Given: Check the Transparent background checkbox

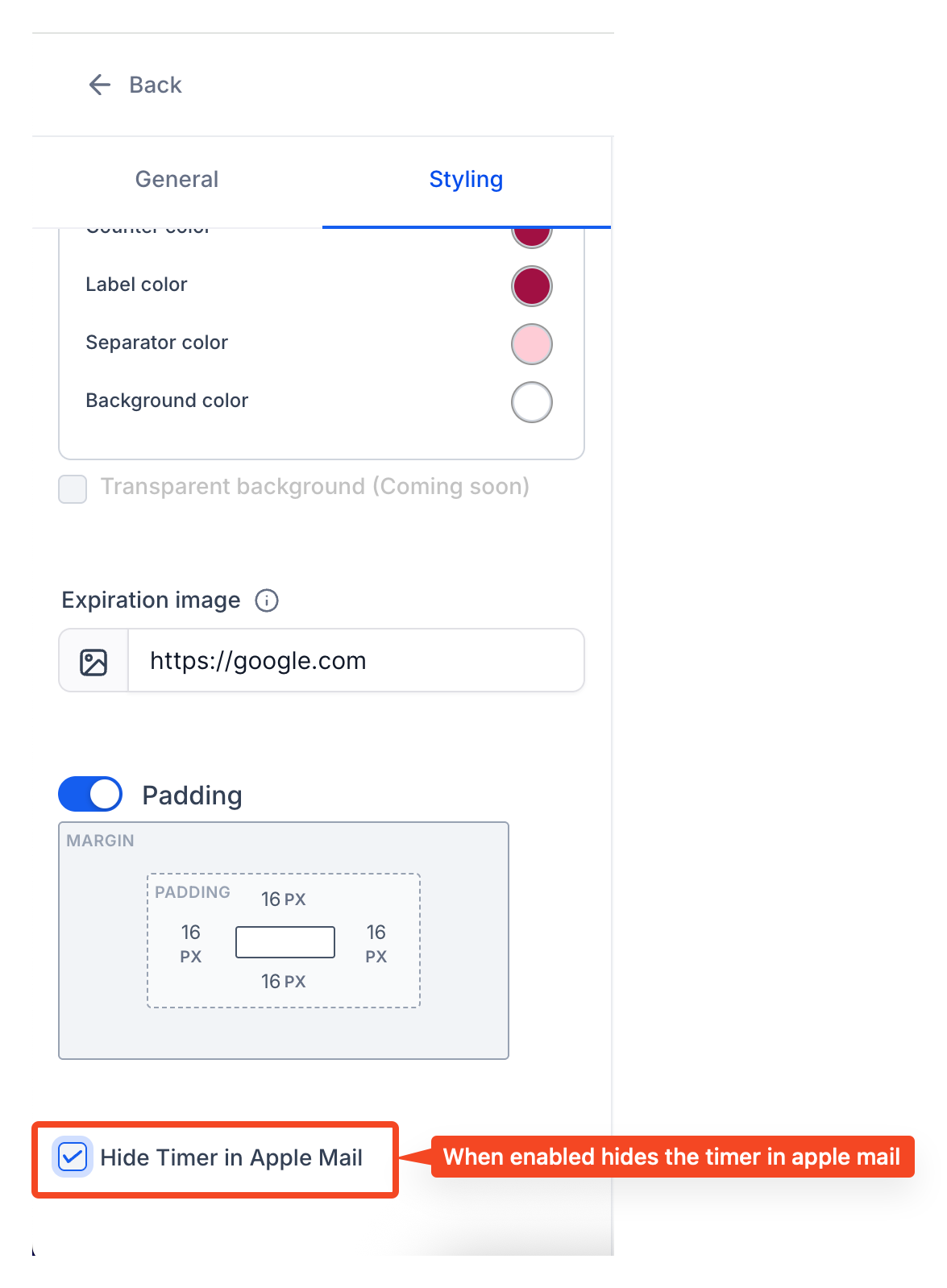Looking at the screenshot, I should point(73,488).
